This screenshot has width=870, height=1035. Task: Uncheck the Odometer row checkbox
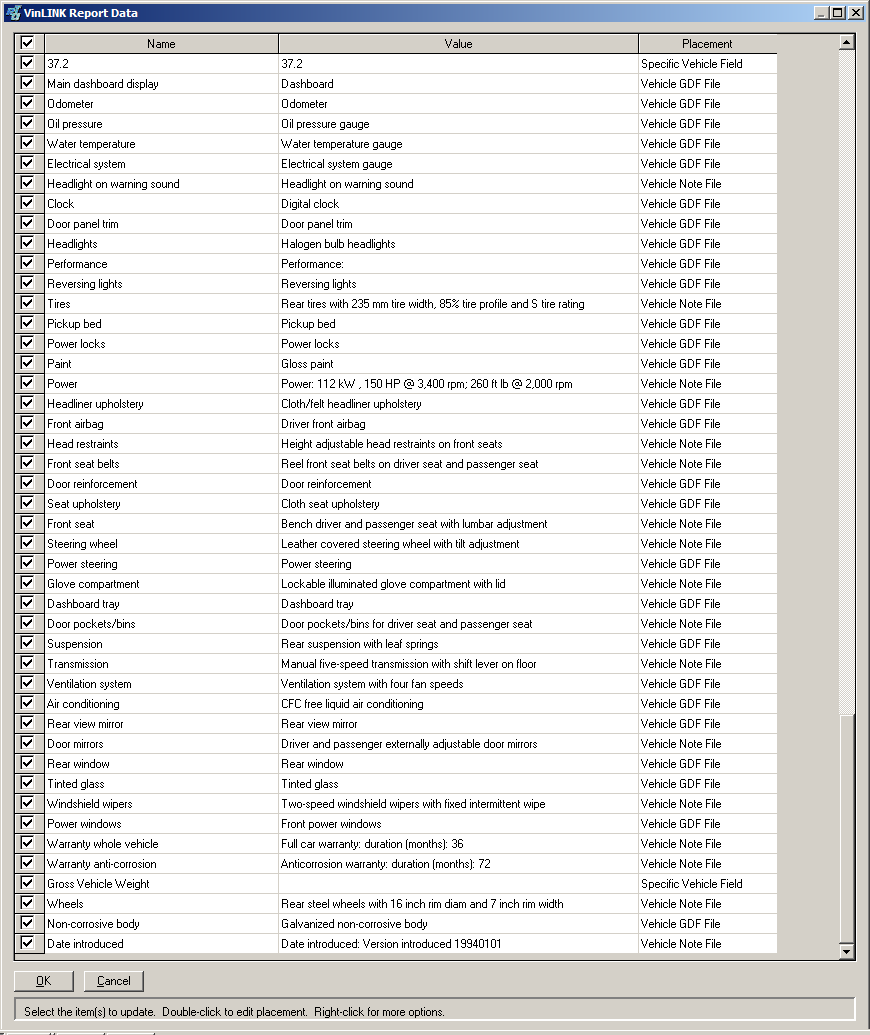[x=27, y=104]
